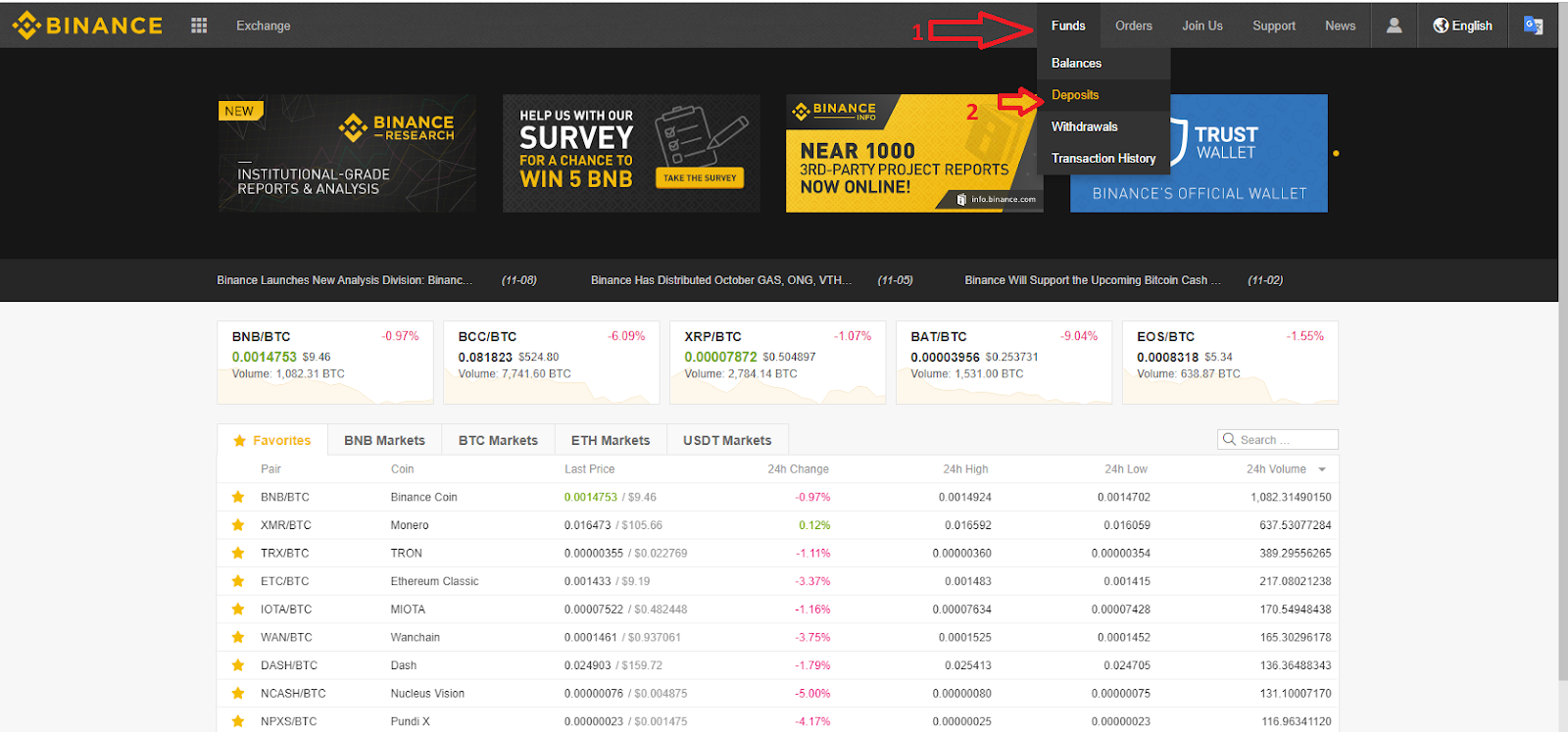Open Binance Research banner

tap(347, 153)
